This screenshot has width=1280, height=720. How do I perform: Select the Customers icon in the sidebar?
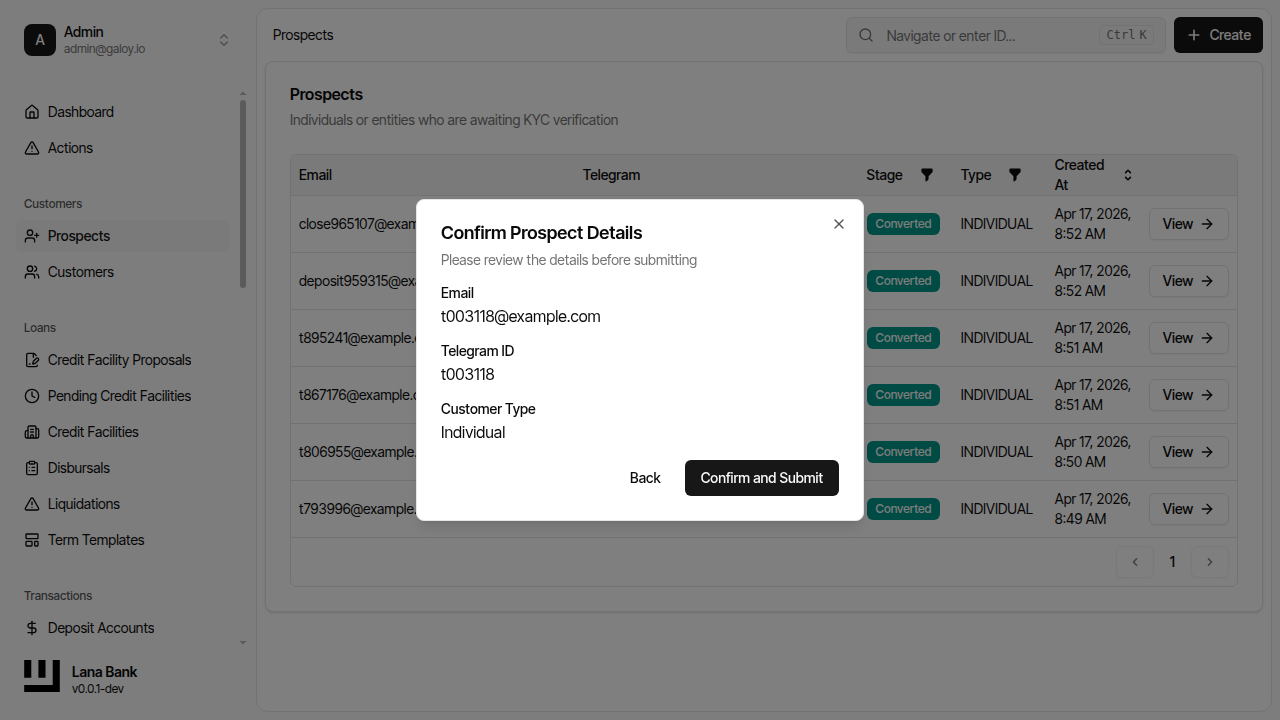tap(31, 272)
